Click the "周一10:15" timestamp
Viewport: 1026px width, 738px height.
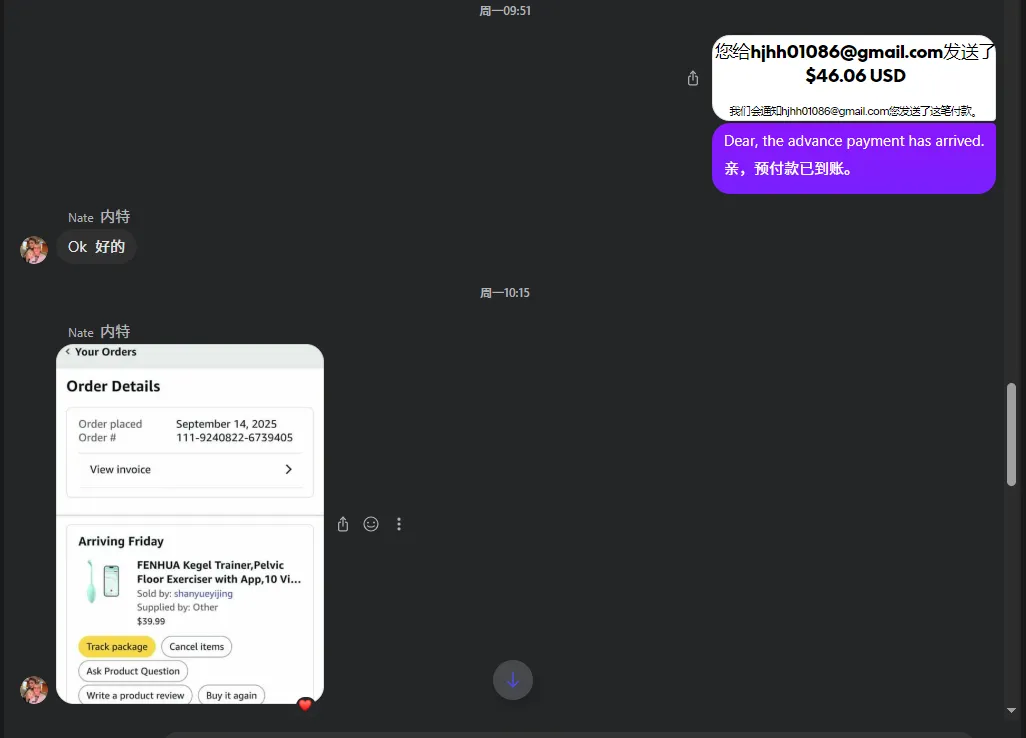505,293
